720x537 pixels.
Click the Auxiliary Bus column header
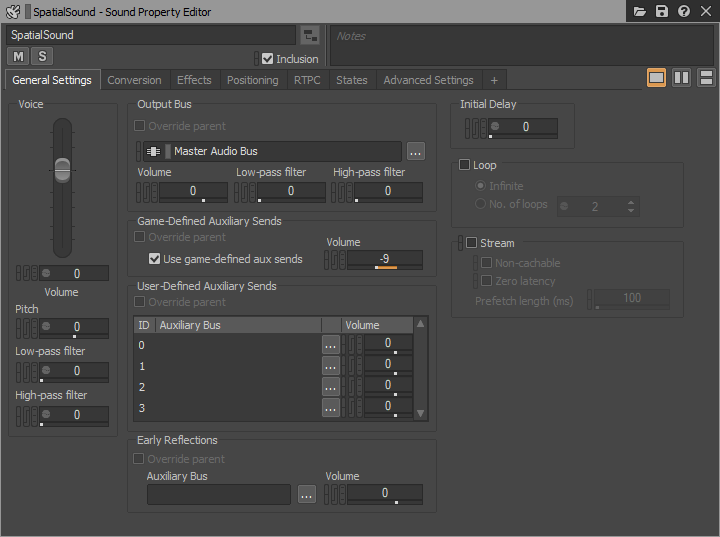point(239,325)
